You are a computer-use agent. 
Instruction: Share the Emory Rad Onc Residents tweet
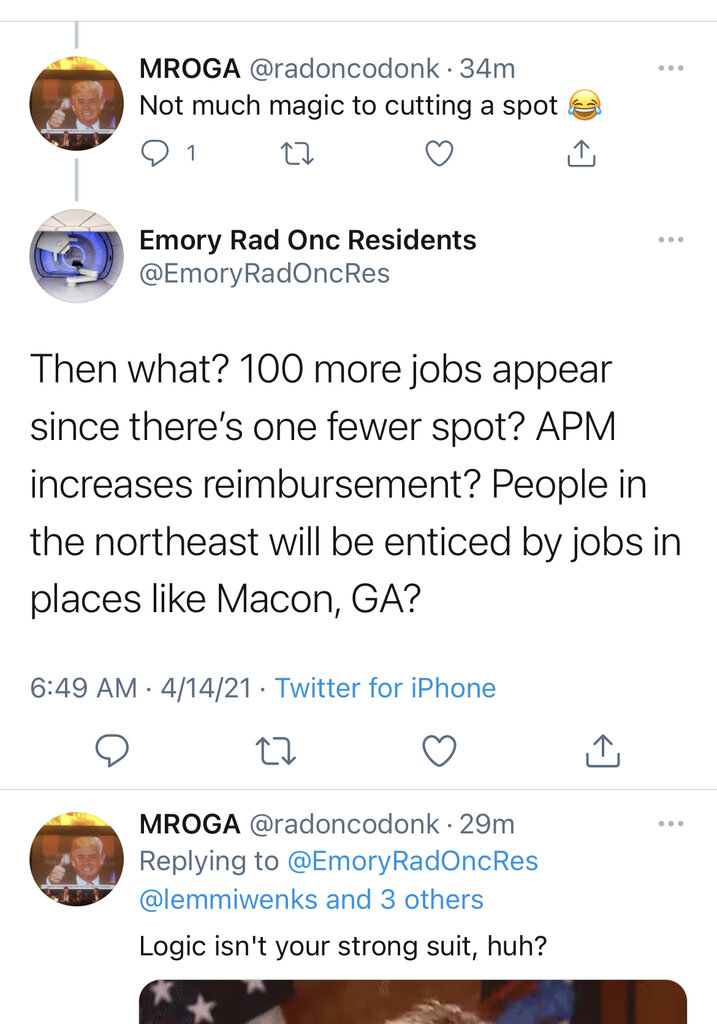pyautogui.click(x=603, y=751)
